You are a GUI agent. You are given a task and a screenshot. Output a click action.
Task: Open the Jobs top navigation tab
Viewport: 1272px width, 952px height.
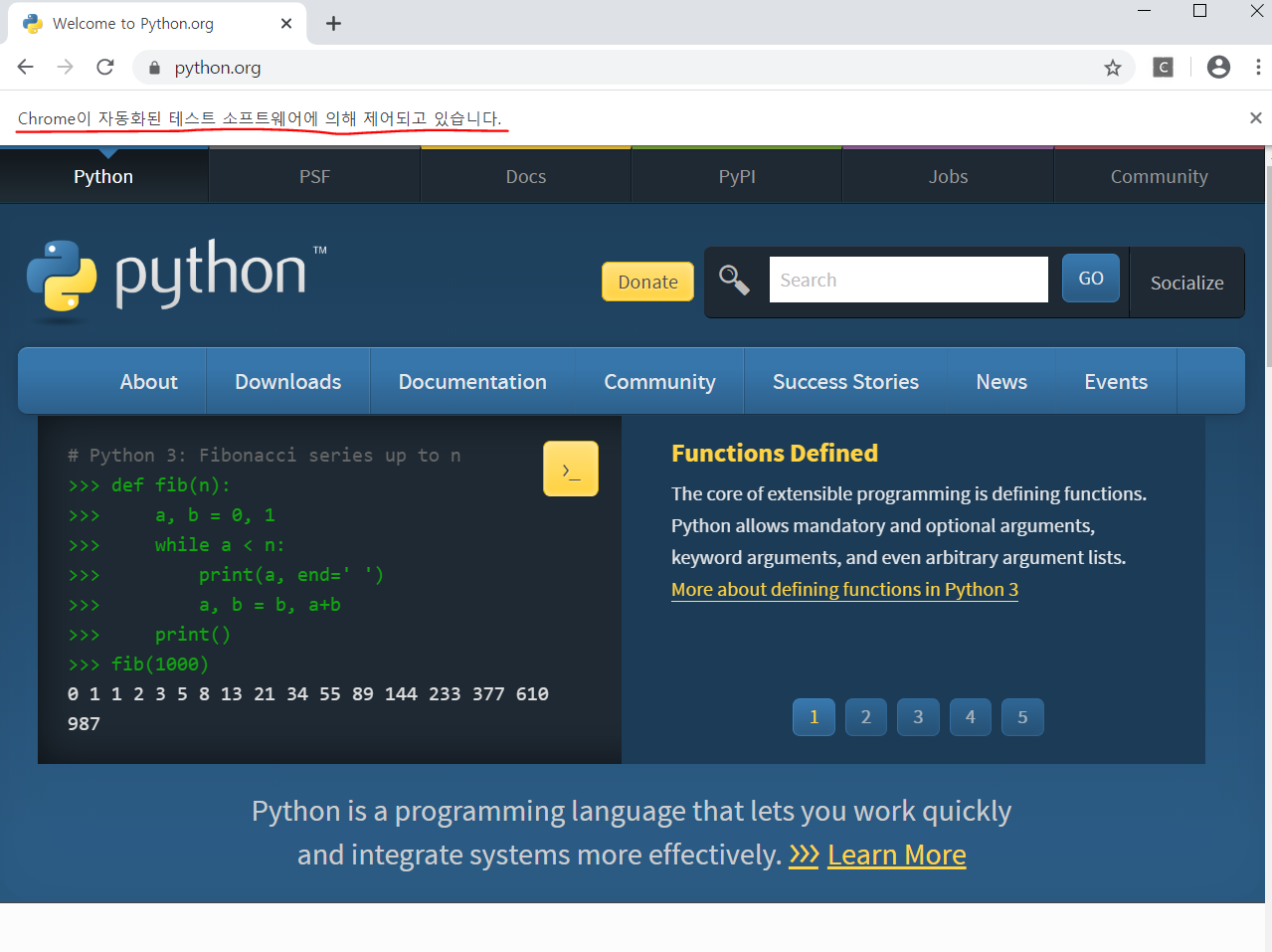click(x=948, y=176)
